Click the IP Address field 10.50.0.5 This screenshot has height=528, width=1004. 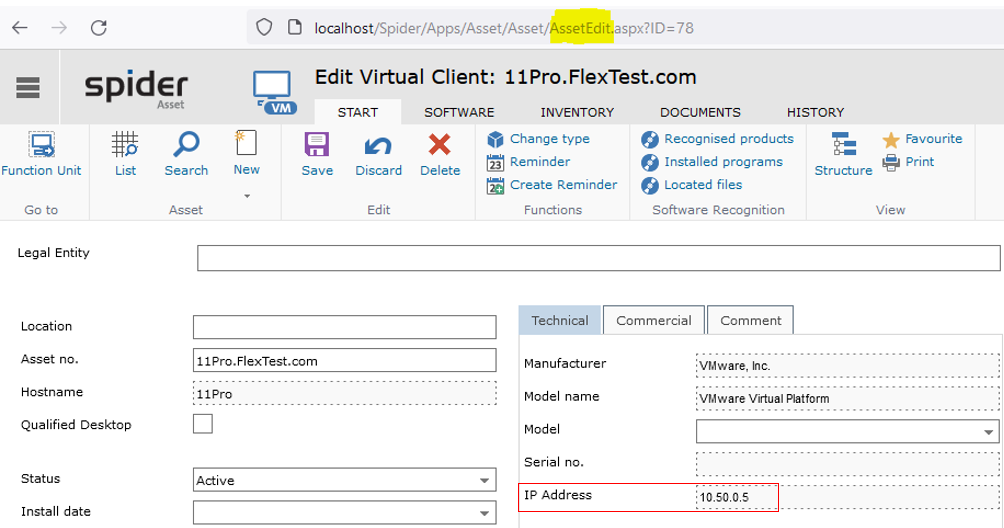tap(847, 497)
